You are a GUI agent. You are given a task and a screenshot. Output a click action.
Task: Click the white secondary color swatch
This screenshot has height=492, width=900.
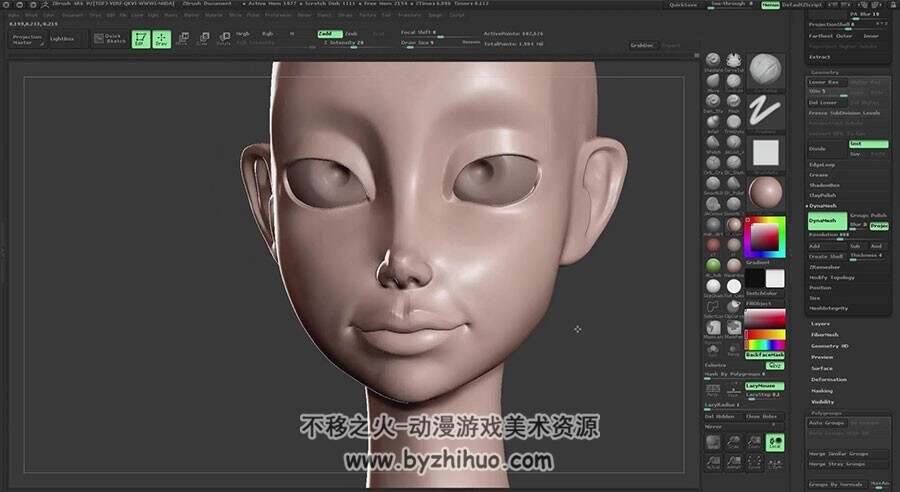[774, 278]
